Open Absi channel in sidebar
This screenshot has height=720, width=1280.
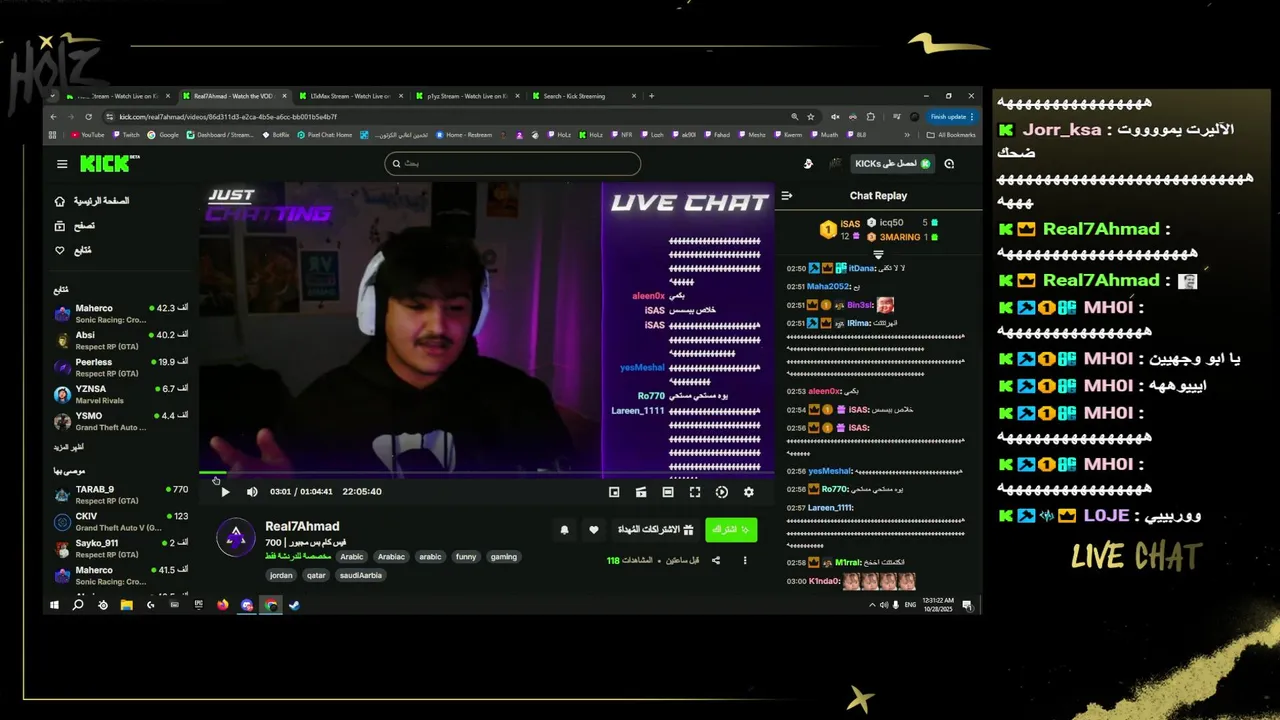coord(120,341)
